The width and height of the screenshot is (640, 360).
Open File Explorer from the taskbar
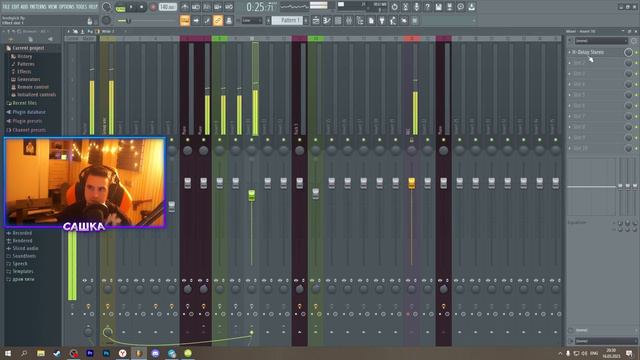pos(40,353)
